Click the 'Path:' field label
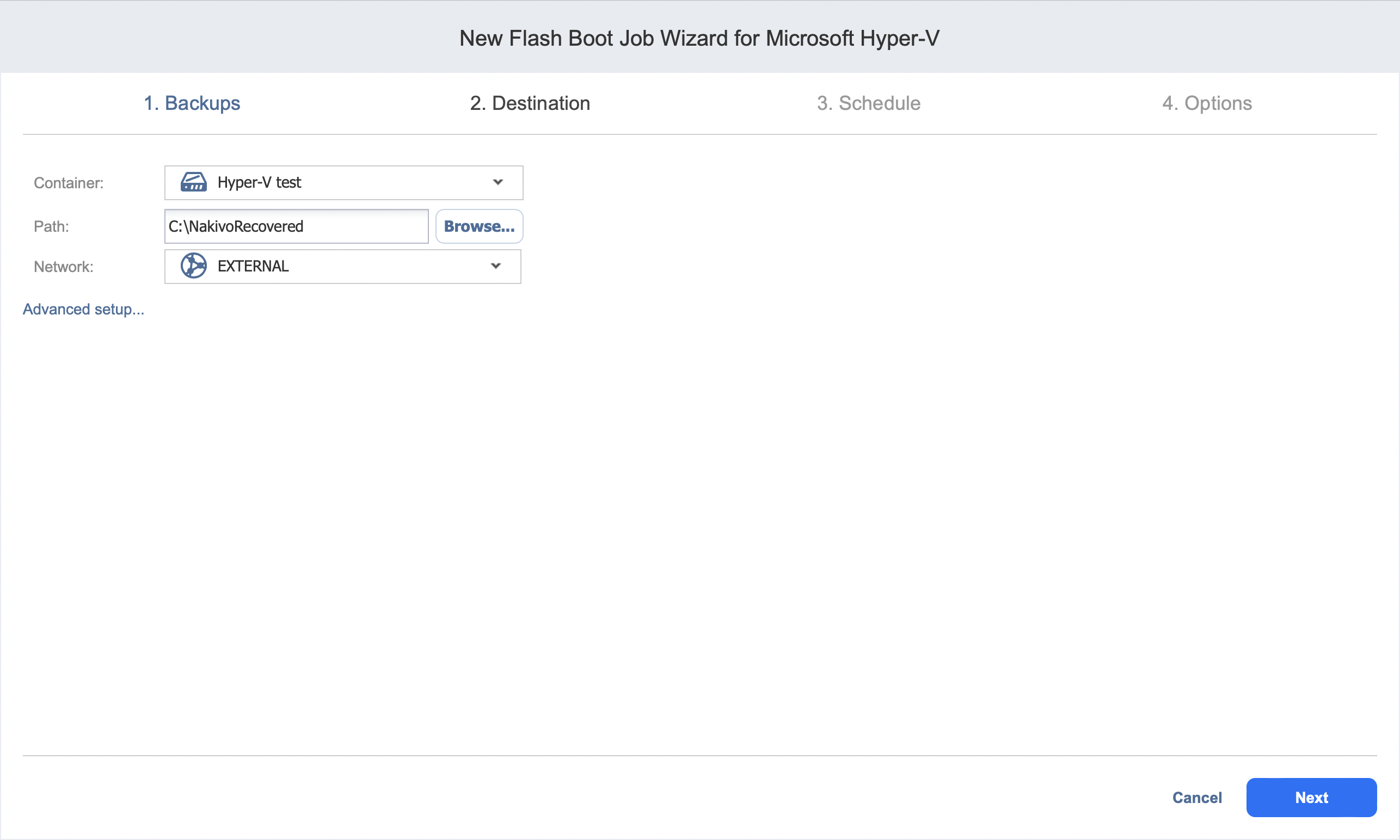The image size is (1400, 840). tap(52, 226)
